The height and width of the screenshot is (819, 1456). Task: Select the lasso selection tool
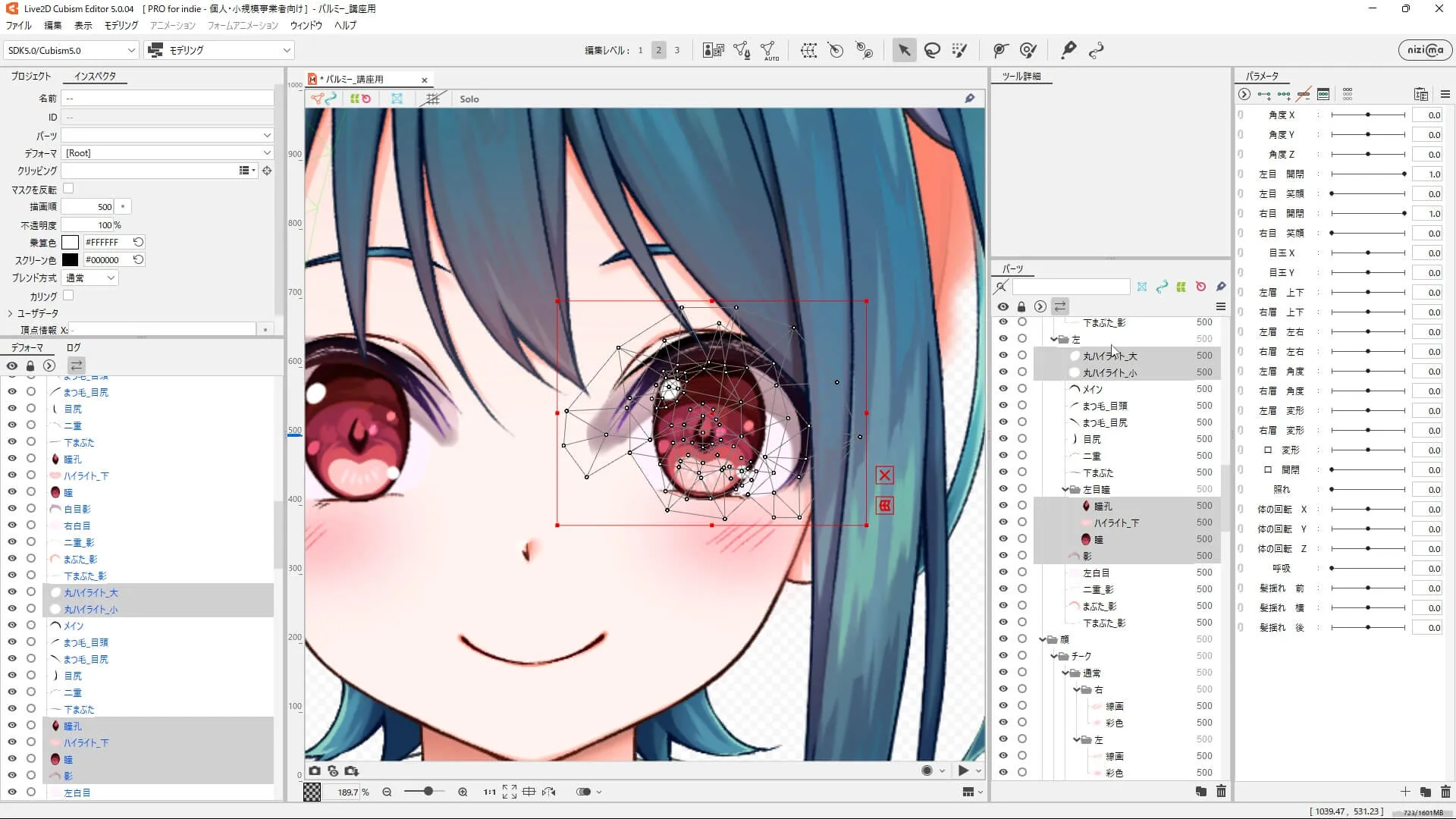tap(932, 50)
